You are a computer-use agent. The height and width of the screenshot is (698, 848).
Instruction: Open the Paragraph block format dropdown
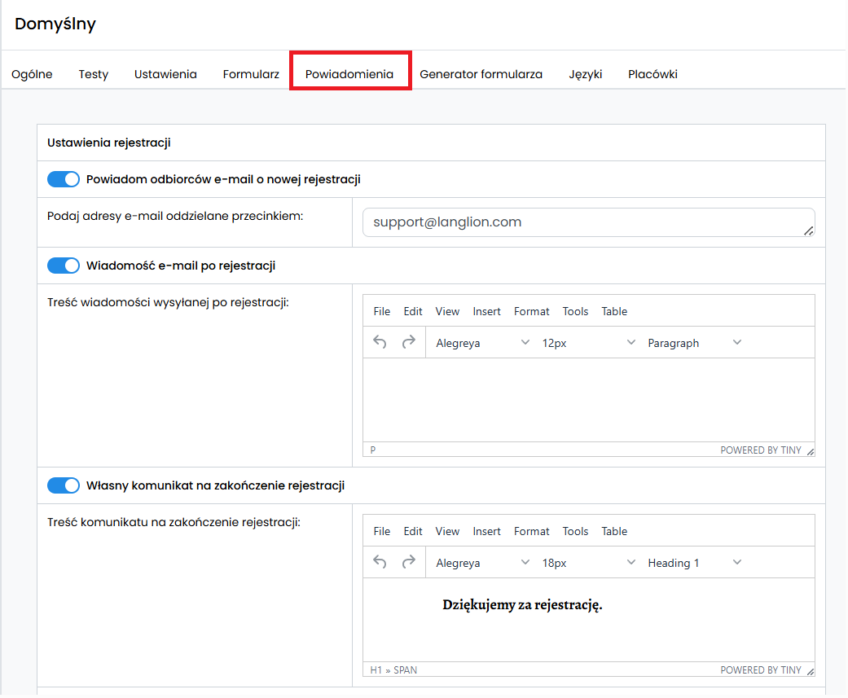(694, 343)
